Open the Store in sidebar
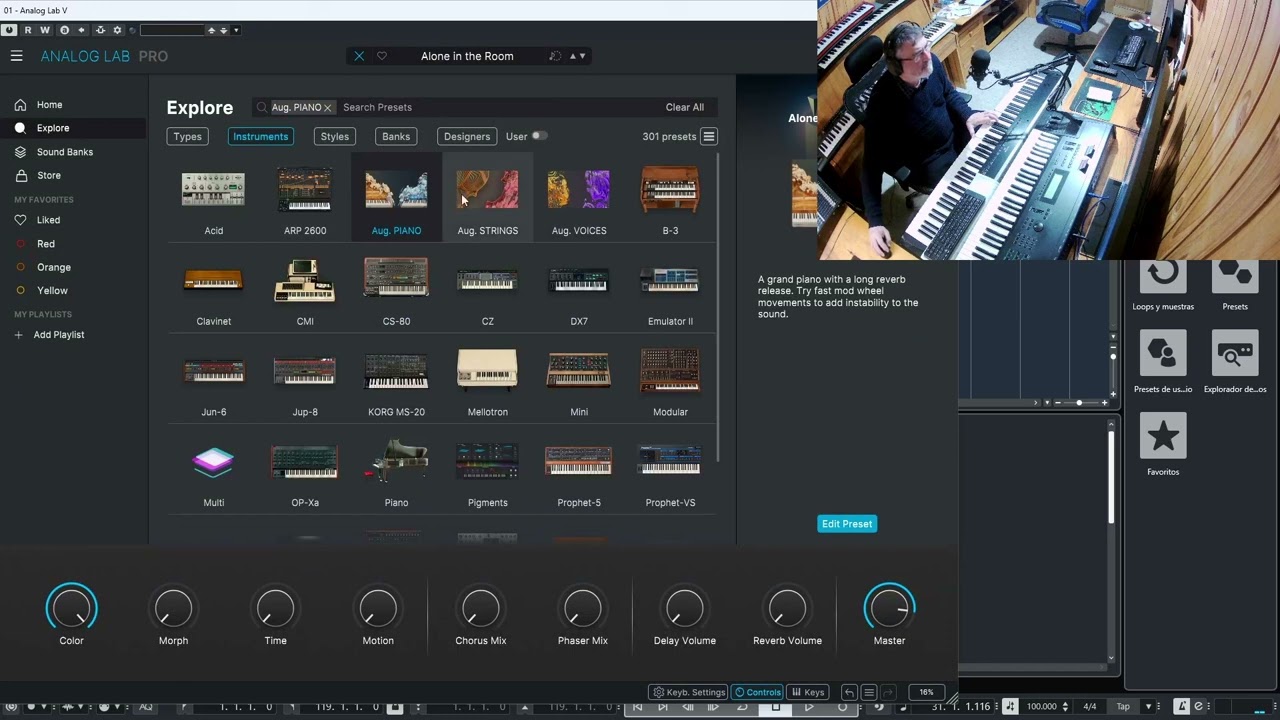 [49, 175]
